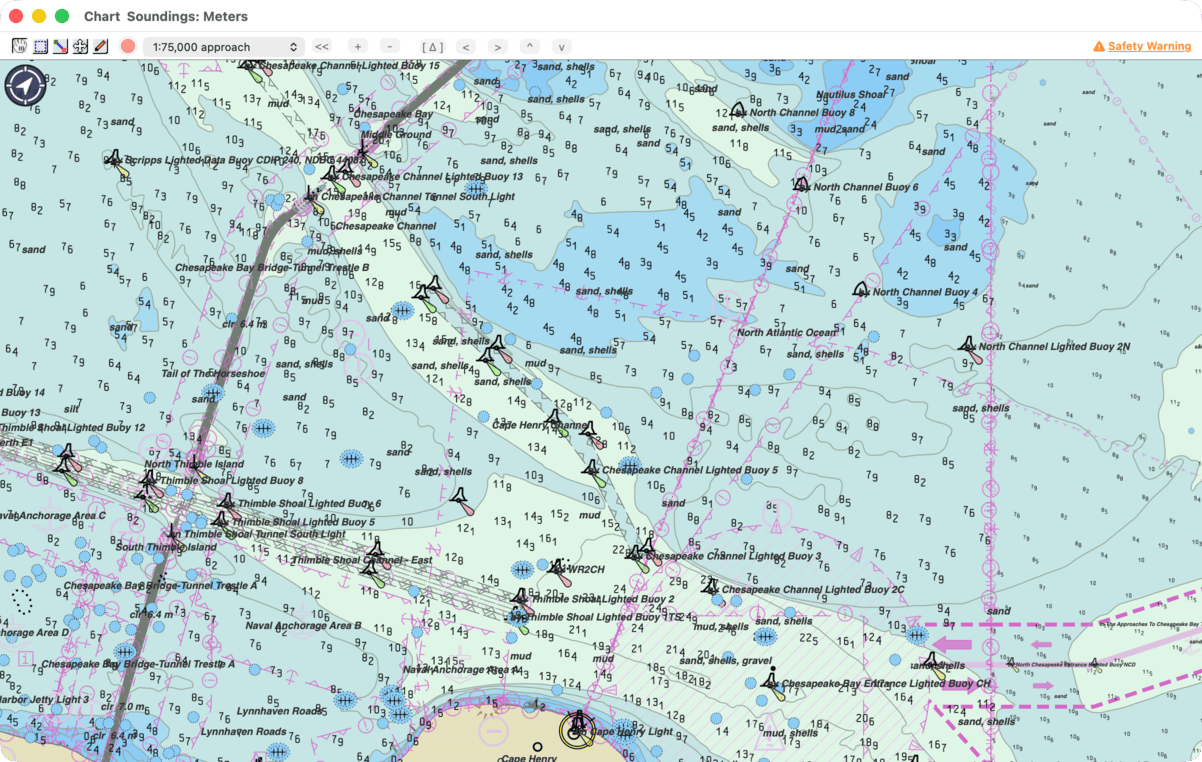The image size is (1202, 762).
Task: Zoom in with the + button
Action: [358, 47]
